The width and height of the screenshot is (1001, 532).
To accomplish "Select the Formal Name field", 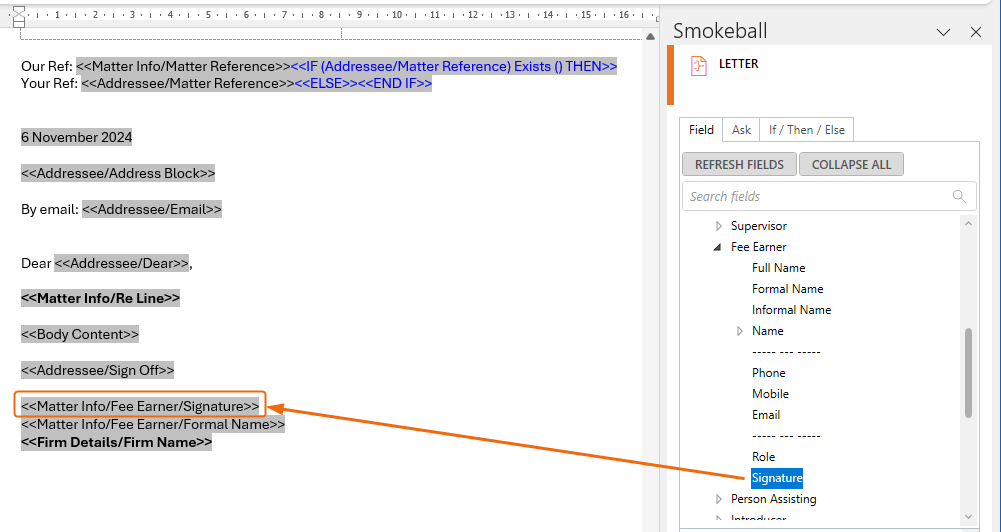I will click(787, 289).
